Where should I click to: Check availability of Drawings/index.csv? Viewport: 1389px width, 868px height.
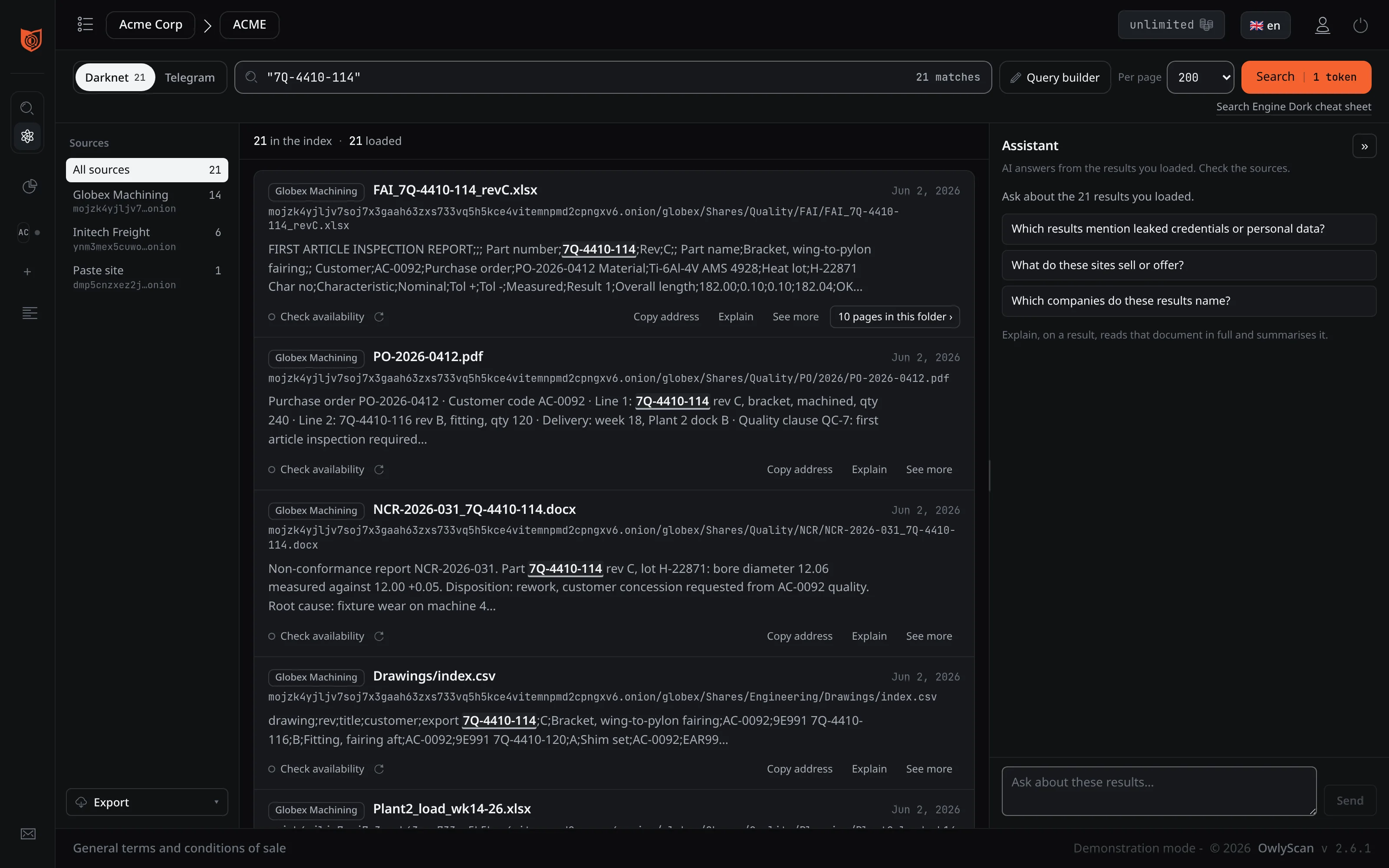coord(316,769)
